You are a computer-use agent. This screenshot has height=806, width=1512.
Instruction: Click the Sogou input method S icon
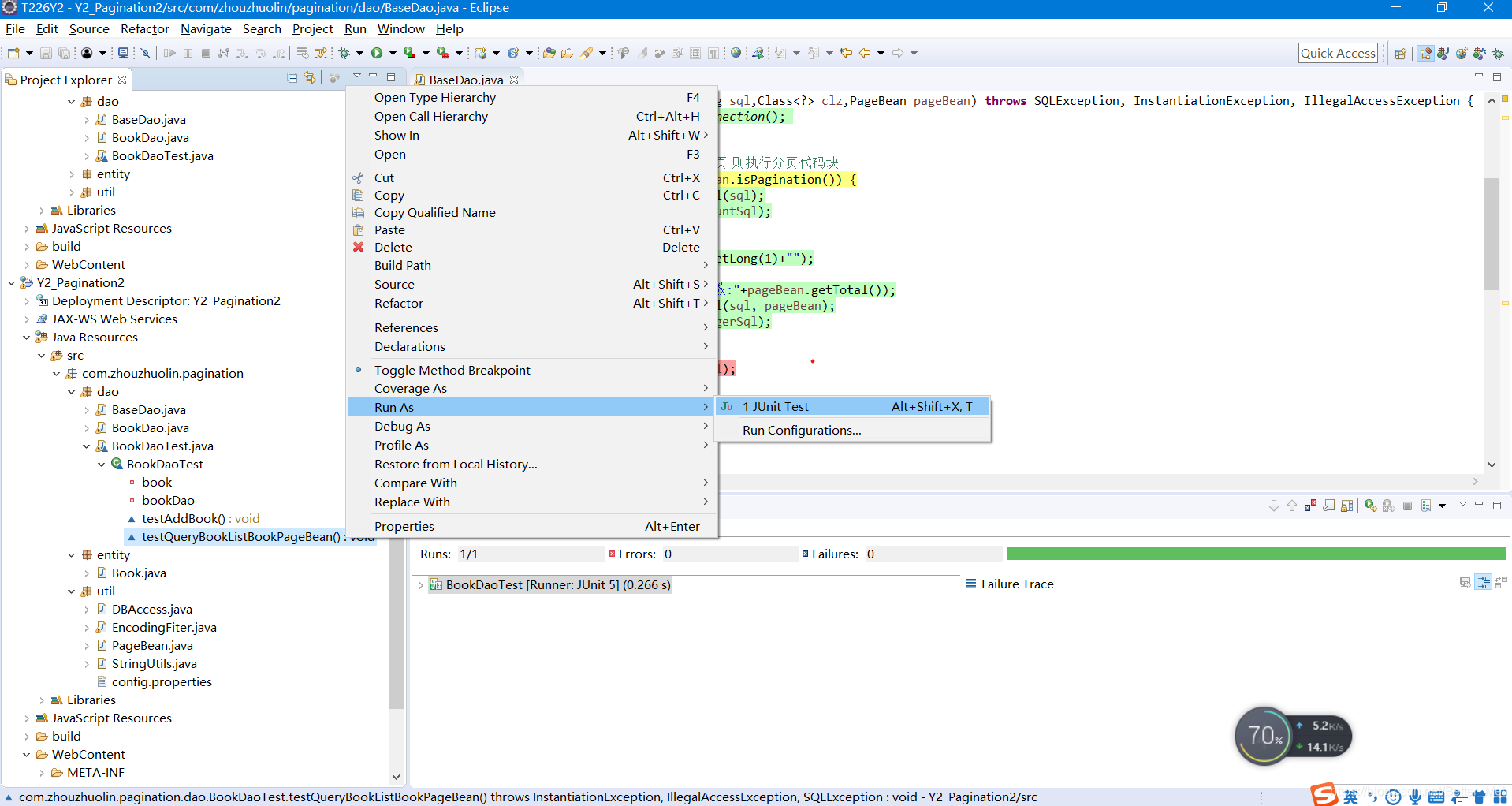1324,794
